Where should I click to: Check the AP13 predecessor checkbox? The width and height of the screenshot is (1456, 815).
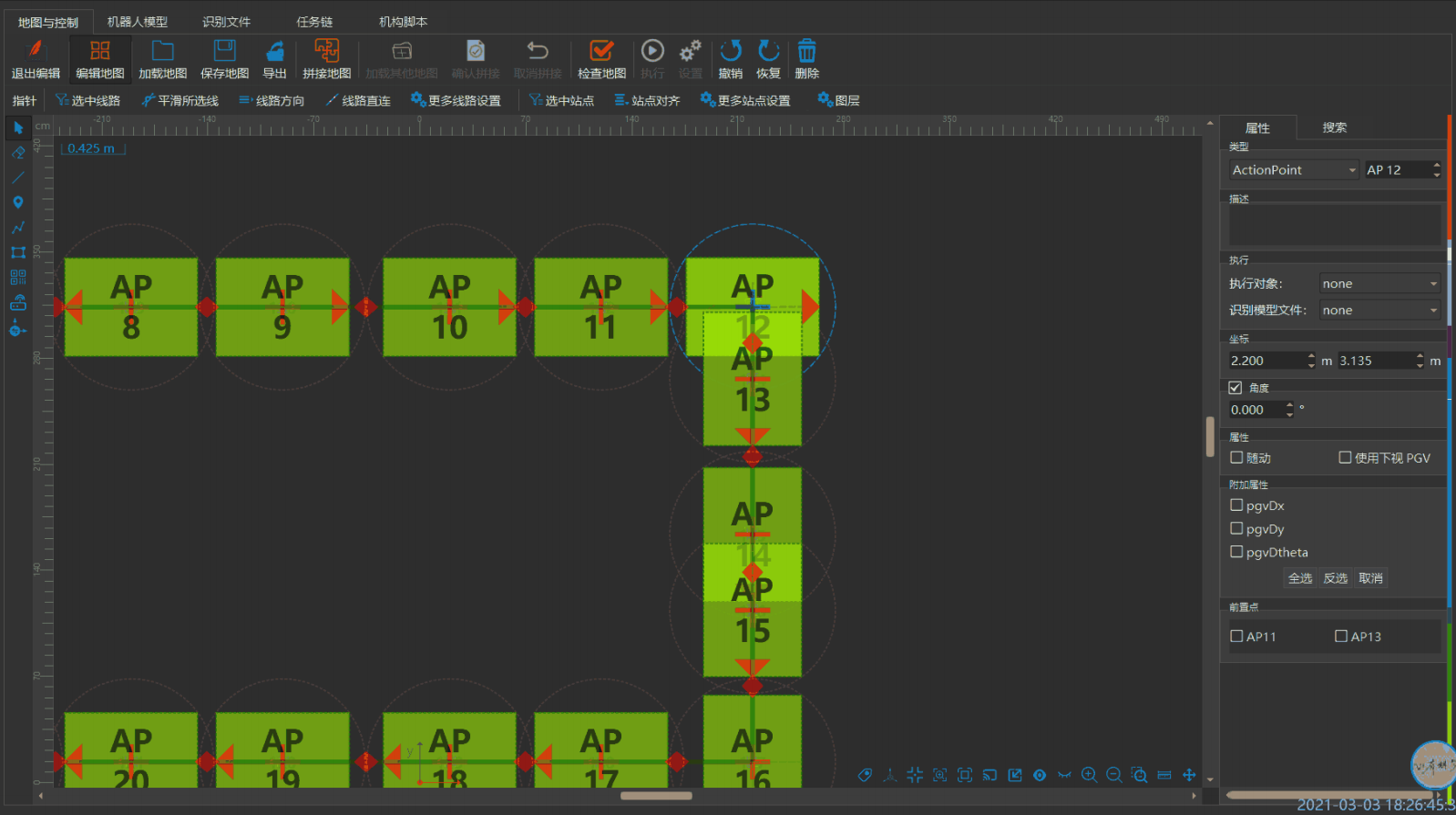point(1341,636)
